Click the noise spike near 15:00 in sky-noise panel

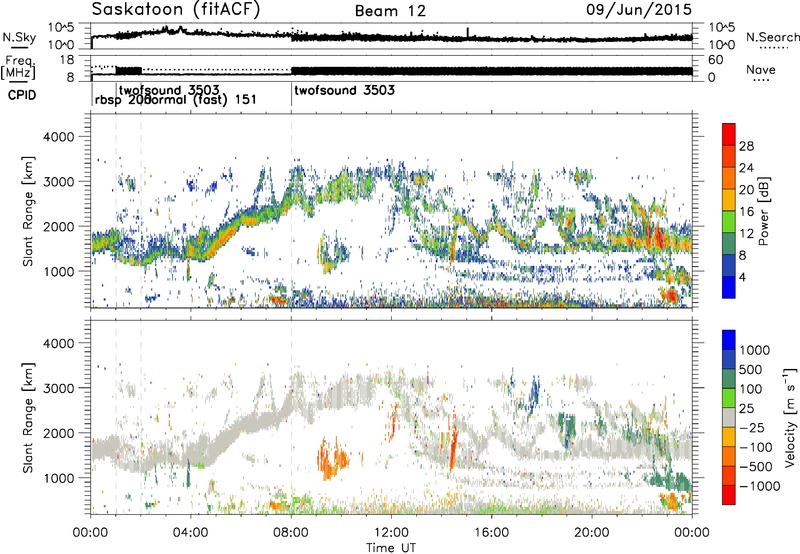(467, 33)
